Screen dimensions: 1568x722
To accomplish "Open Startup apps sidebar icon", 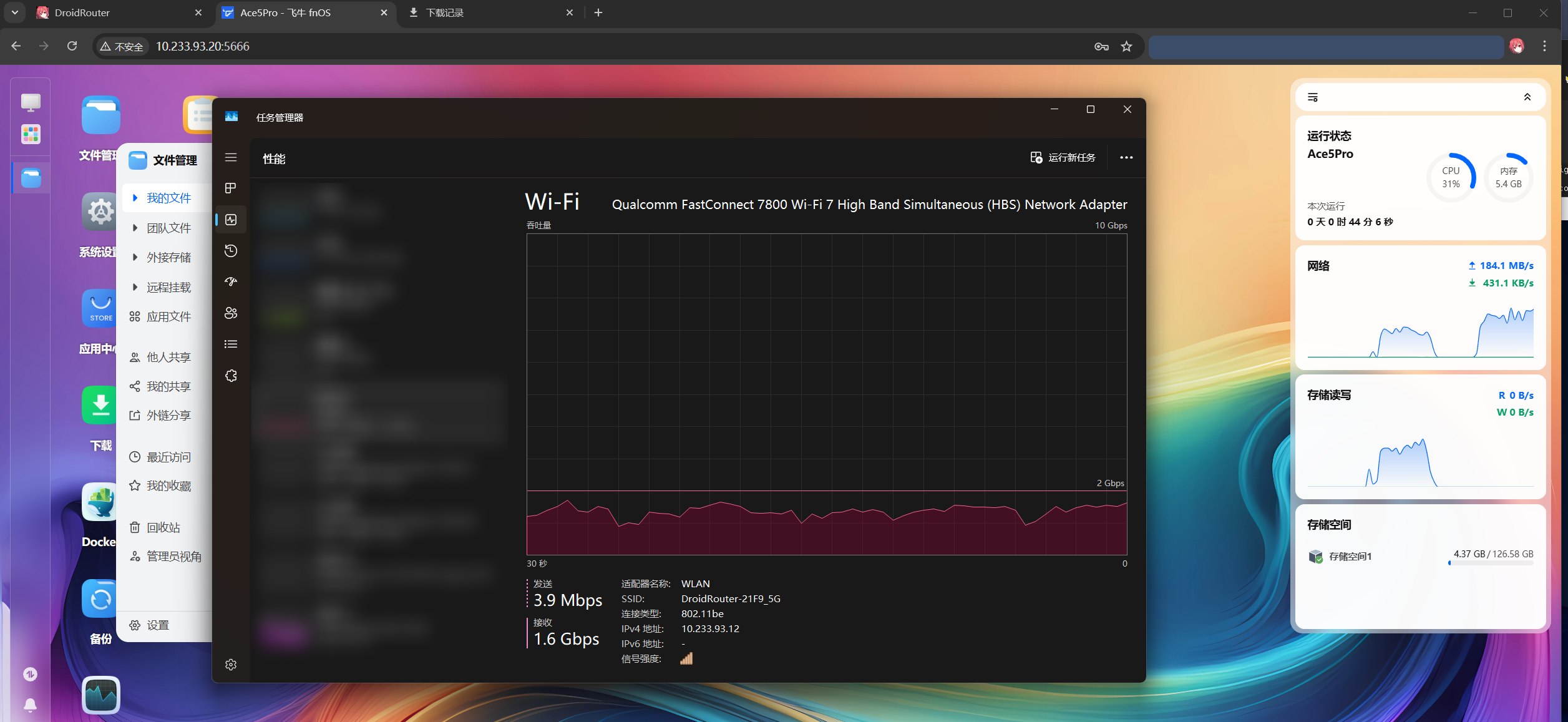I will coord(231,282).
